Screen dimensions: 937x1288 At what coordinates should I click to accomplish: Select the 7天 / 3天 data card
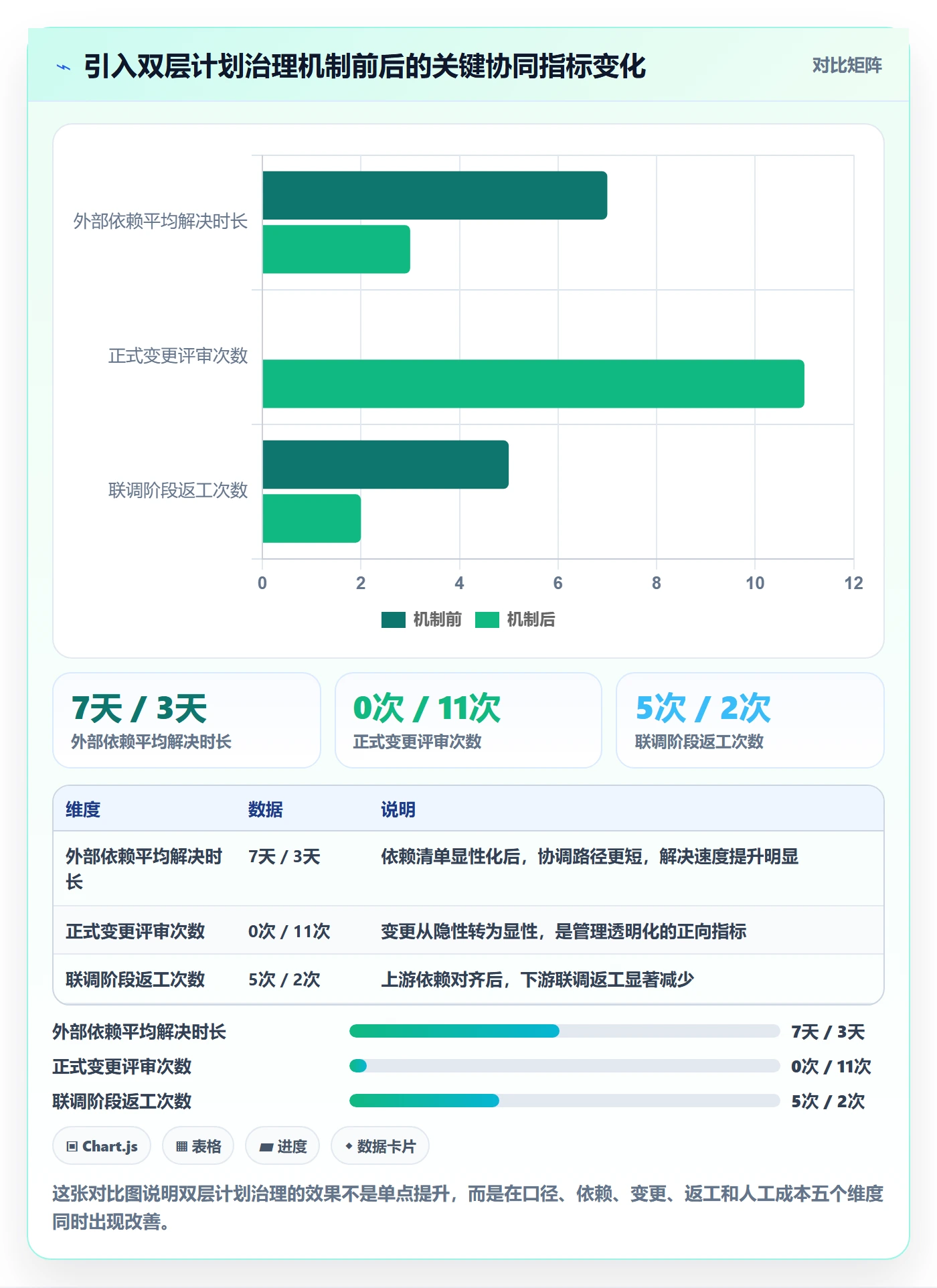tap(187, 720)
